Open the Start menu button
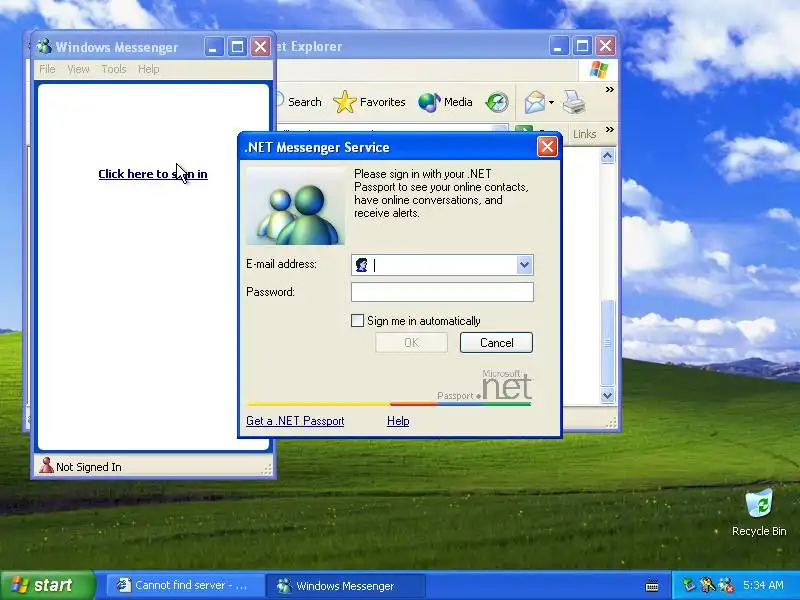Screen dimensions: 800x600 47,585
